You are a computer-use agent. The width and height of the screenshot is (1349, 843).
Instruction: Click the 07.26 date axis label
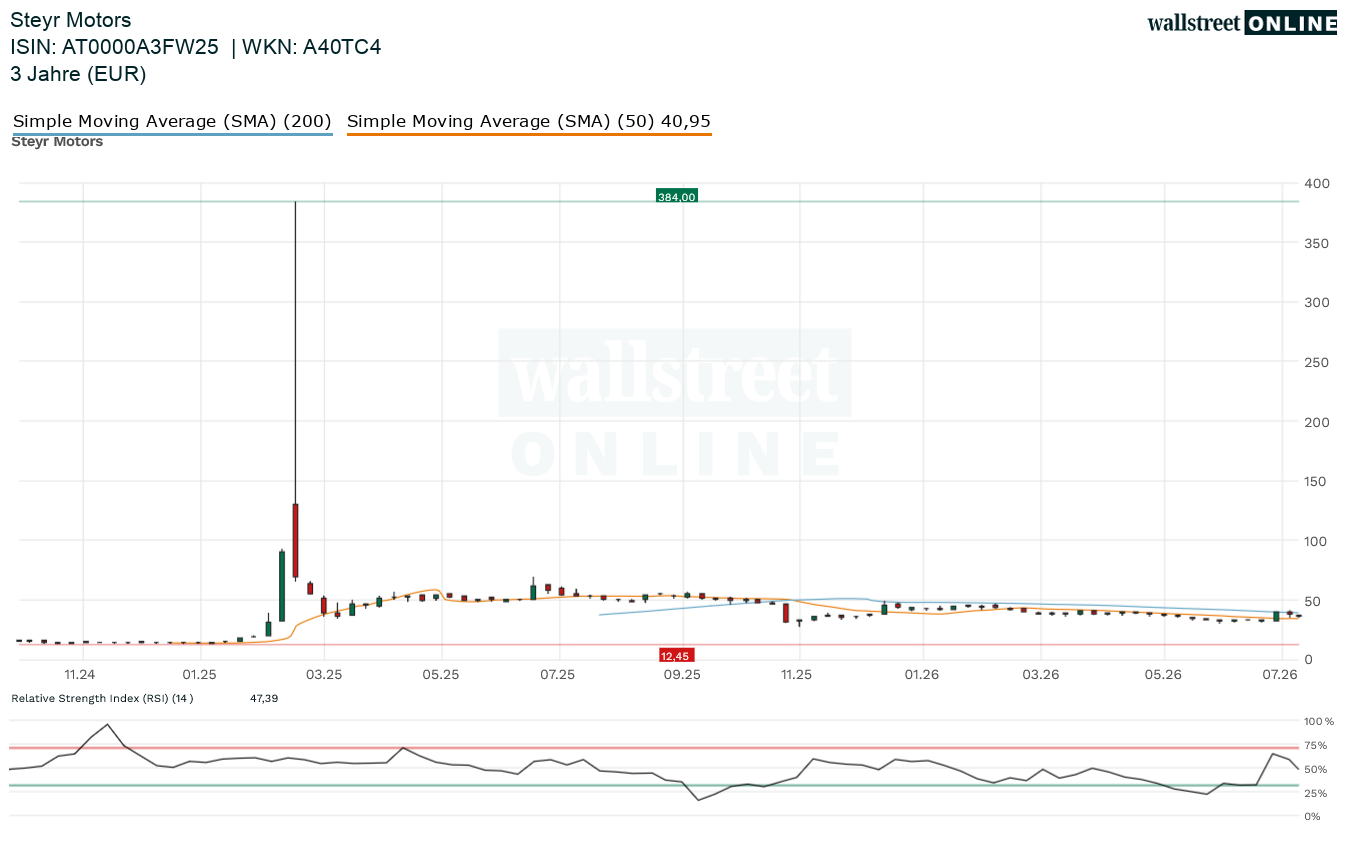(x=1280, y=675)
